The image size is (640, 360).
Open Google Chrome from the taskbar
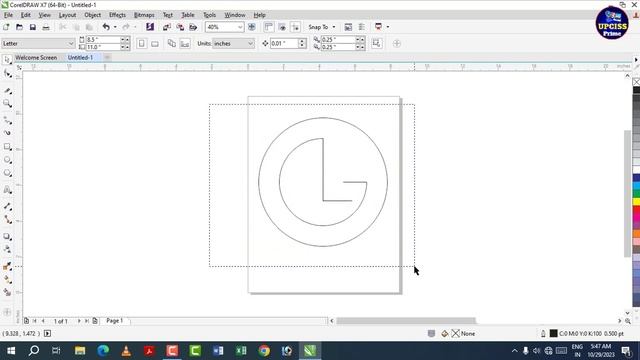click(x=264, y=351)
